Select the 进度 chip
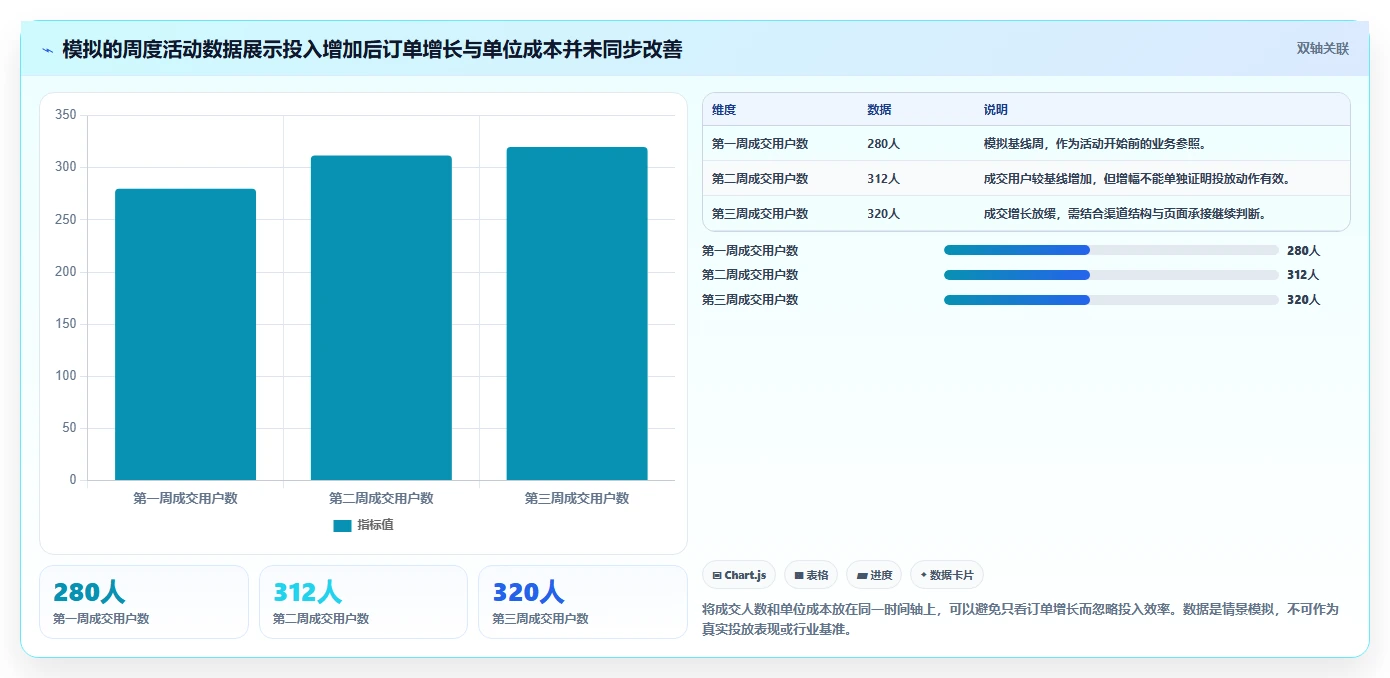Viewport: 1390px width, 678px height. click(x=874, y=575)
